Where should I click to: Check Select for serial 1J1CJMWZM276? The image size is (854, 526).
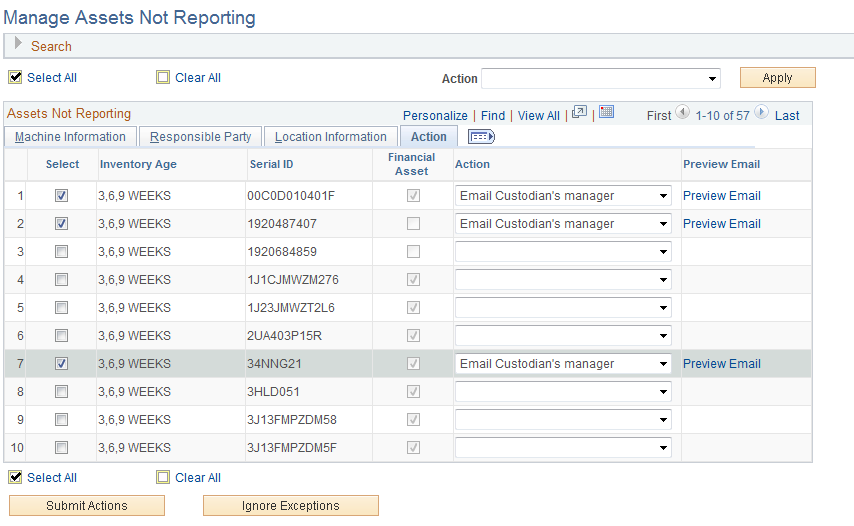62,280
